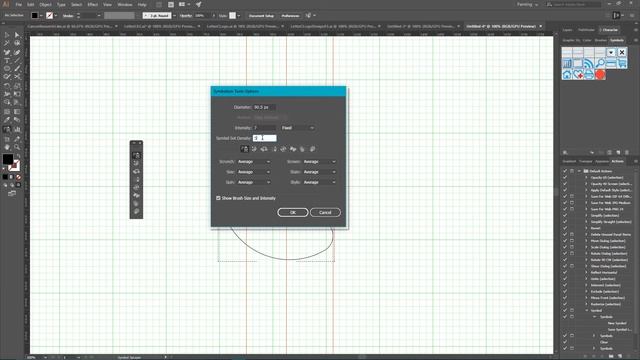Toggle the checkmark beside Apply Default Style
The height and width of the screenshot is (360, 640).
[x=565, y=190]
